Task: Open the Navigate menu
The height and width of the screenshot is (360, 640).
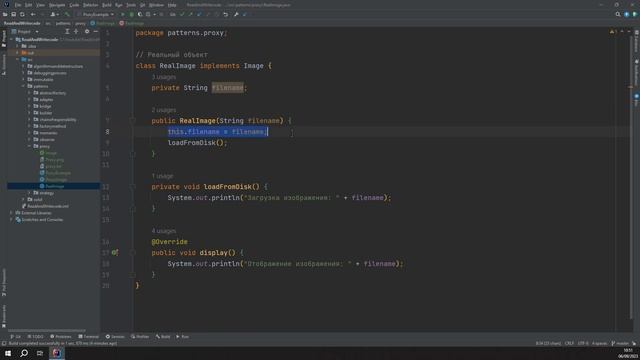Action: [x=57, y=5]
